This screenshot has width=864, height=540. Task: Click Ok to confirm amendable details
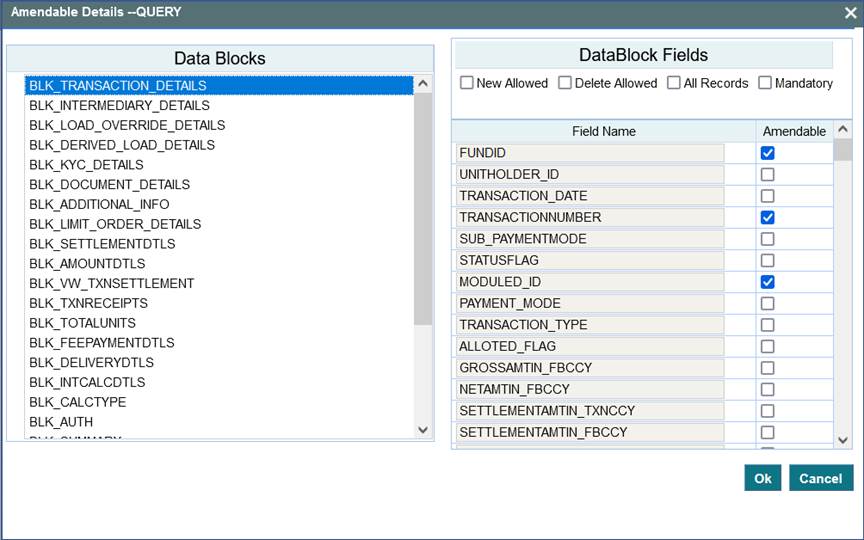click(x=763, y=478)
